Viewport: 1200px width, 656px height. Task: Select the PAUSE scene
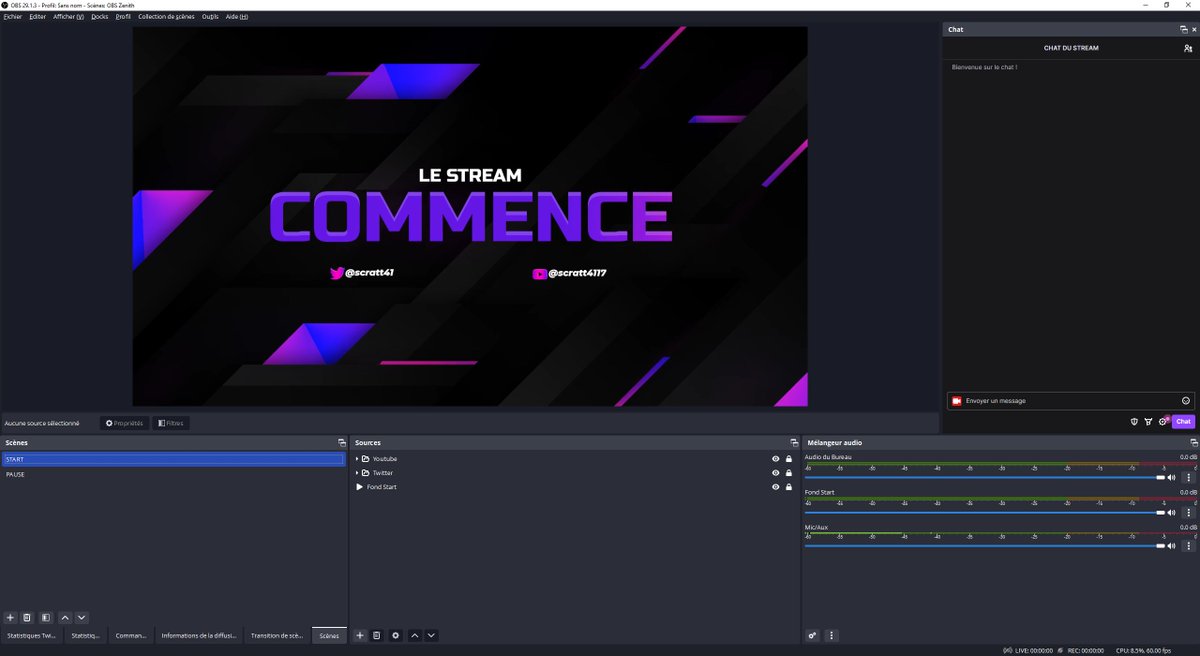click(x=174, y=474)
